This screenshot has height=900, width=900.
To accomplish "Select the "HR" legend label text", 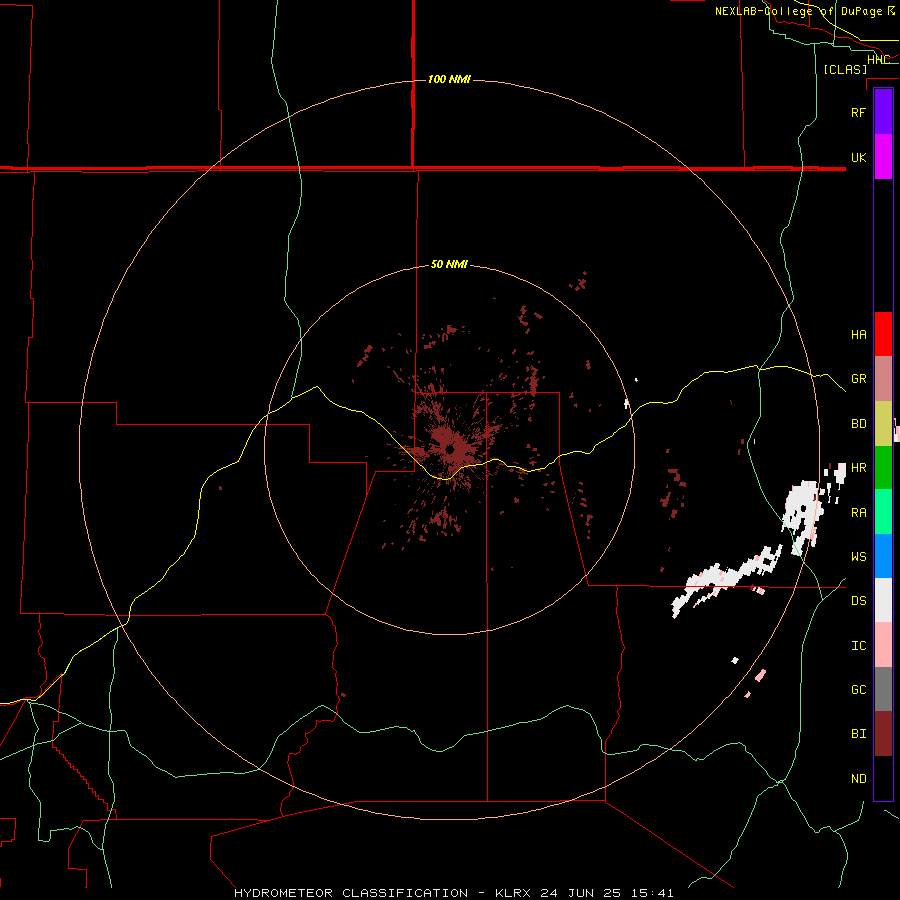I will pyautogui.click(x=858, y=468).
